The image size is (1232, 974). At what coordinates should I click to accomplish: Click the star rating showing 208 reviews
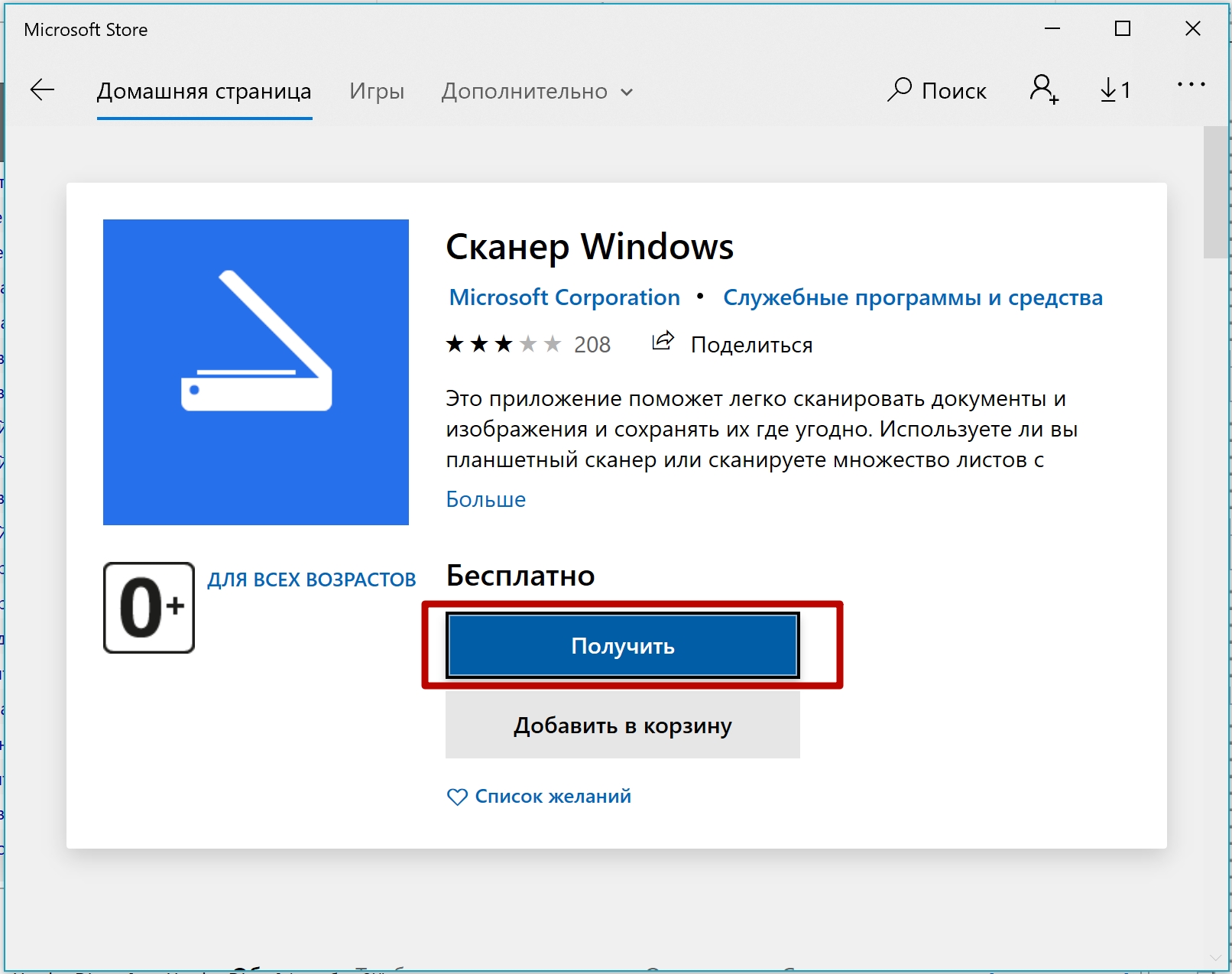click(527, 343)
